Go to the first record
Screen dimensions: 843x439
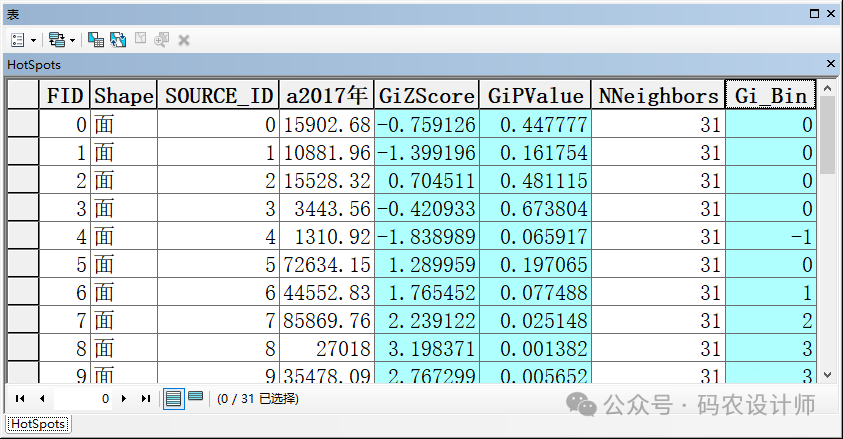pyautogui.click(x=20, y=398)
